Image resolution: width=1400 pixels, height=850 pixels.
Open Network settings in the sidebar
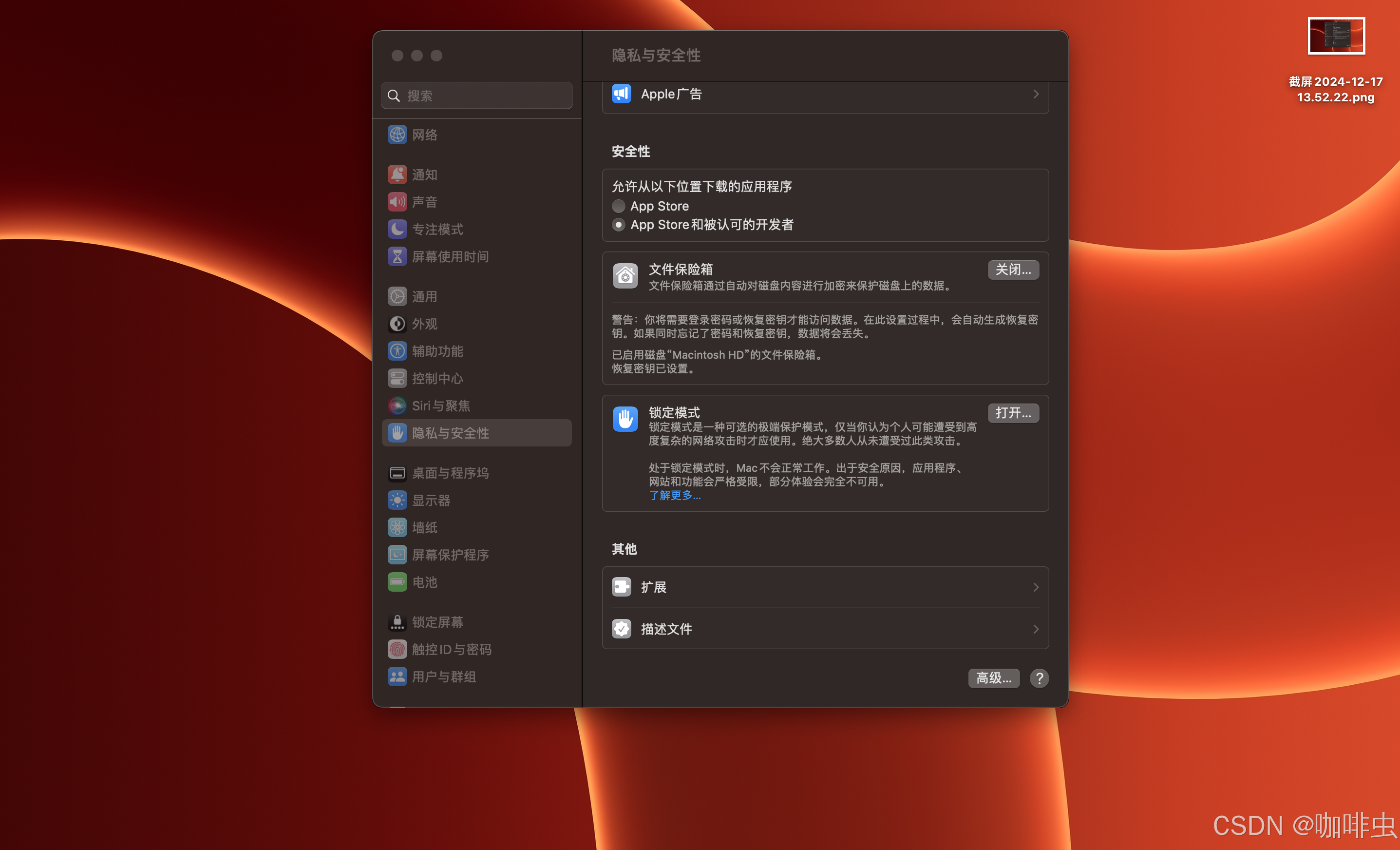click(x=424, y=135)
